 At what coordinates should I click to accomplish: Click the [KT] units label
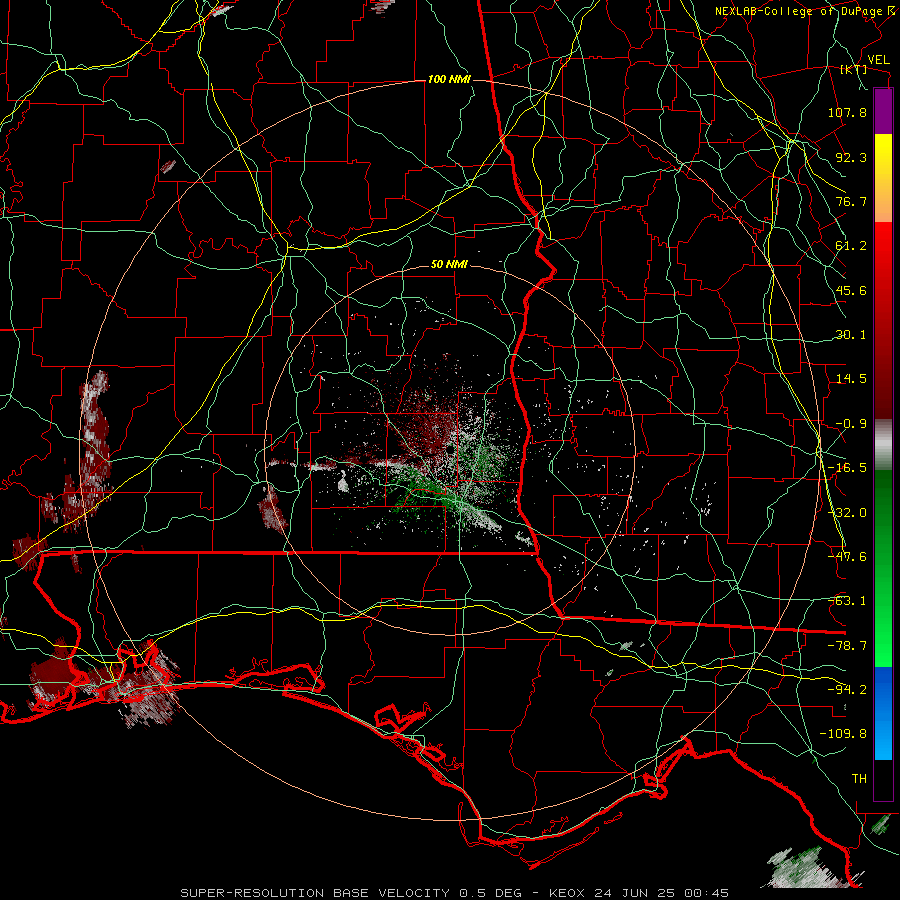[x=854, y=69]
